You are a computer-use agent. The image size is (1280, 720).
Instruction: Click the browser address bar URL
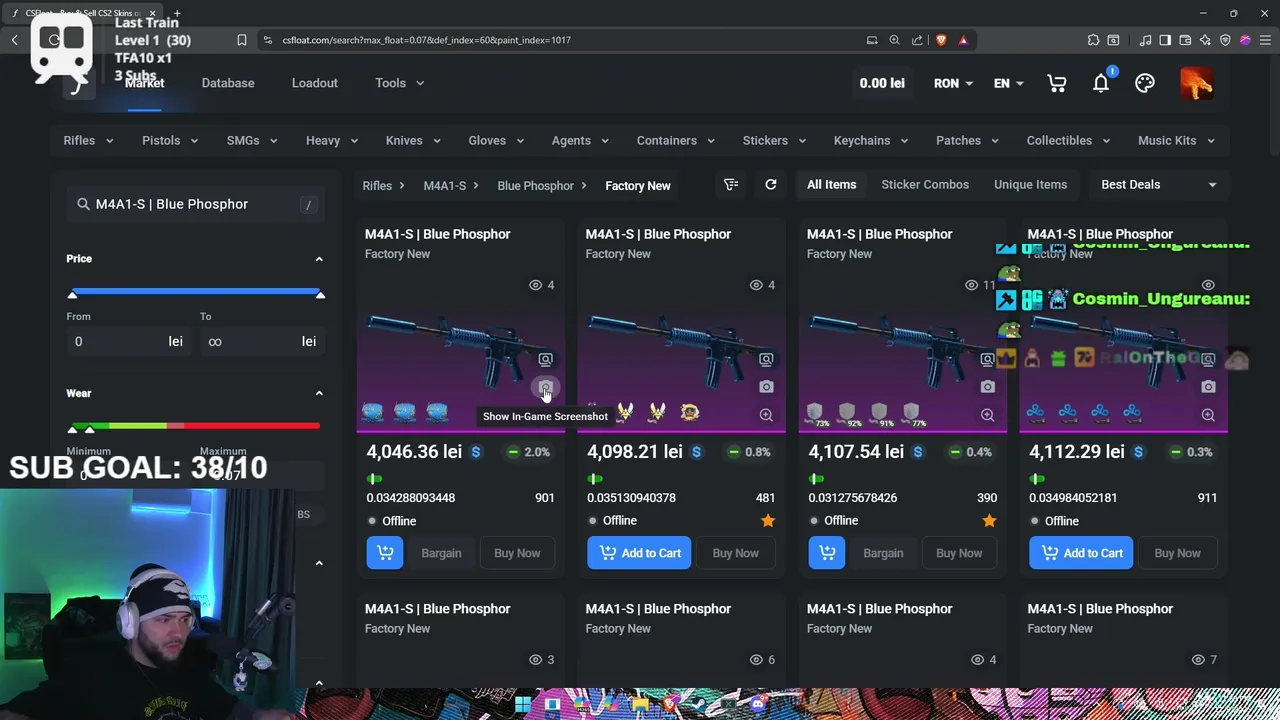tap(426, 40)
